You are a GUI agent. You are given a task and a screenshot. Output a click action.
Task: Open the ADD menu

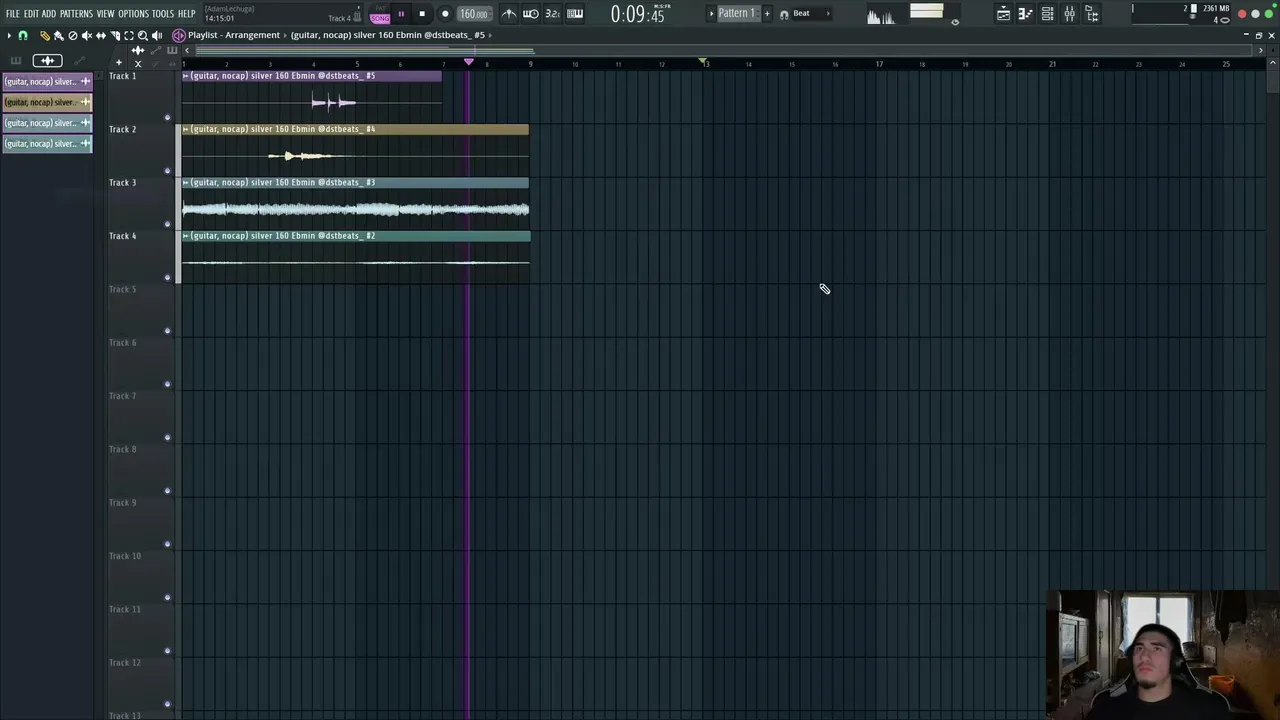49,14
